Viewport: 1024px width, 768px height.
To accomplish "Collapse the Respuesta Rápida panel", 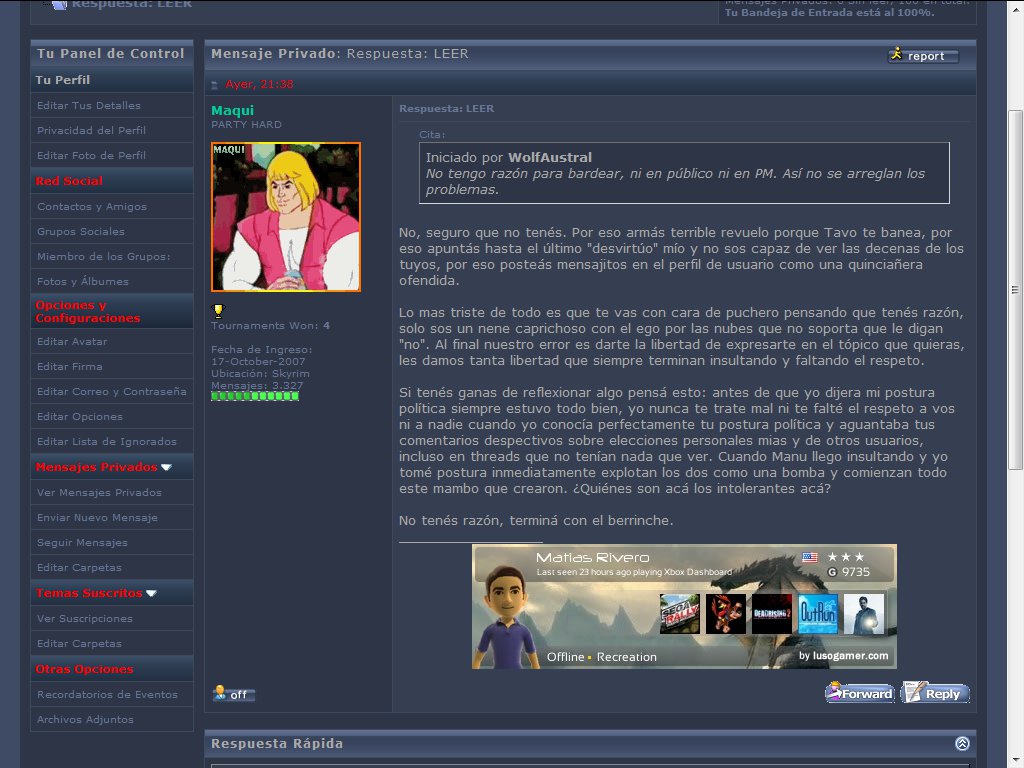I will [962, 743].
